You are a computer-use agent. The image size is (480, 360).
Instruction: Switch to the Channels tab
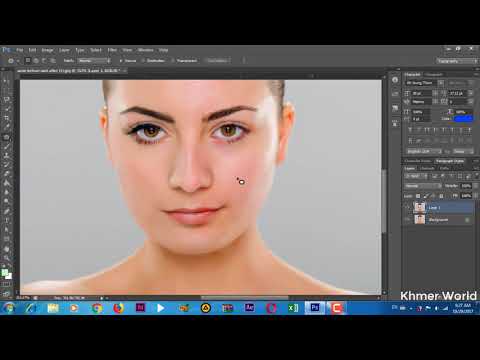427,168
